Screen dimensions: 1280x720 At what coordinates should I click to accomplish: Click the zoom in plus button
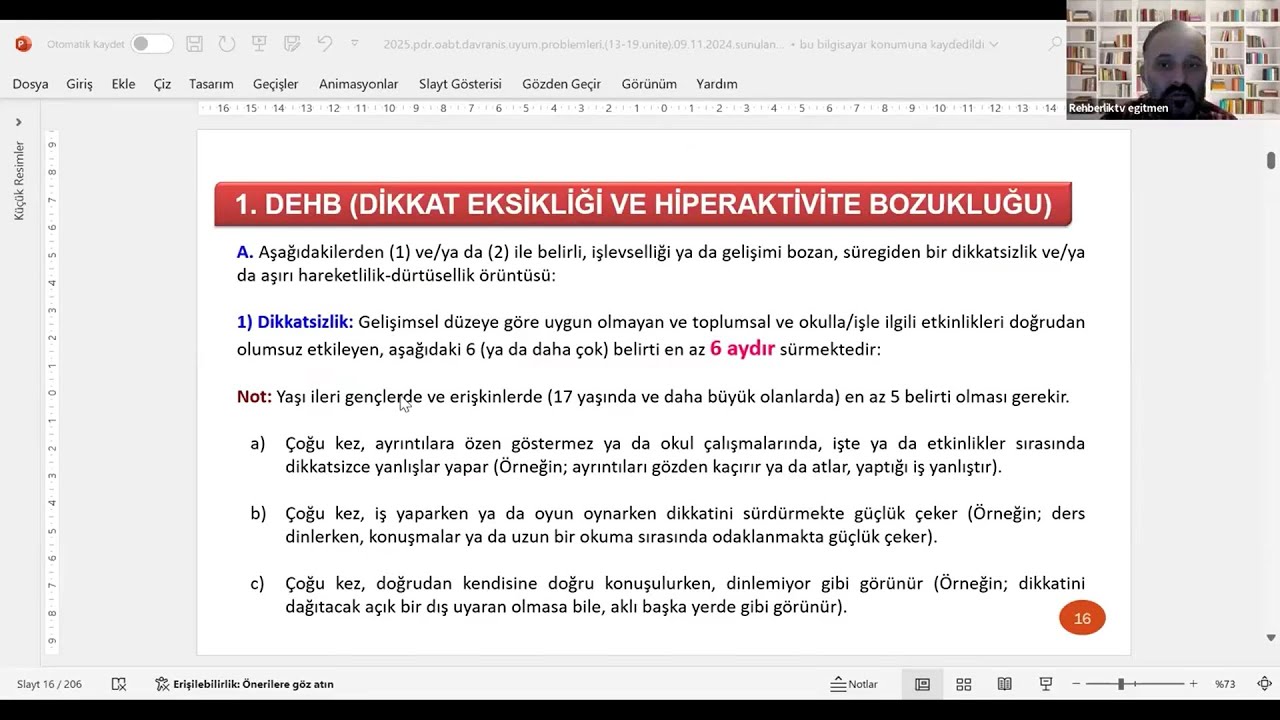tap(1193, 684)
